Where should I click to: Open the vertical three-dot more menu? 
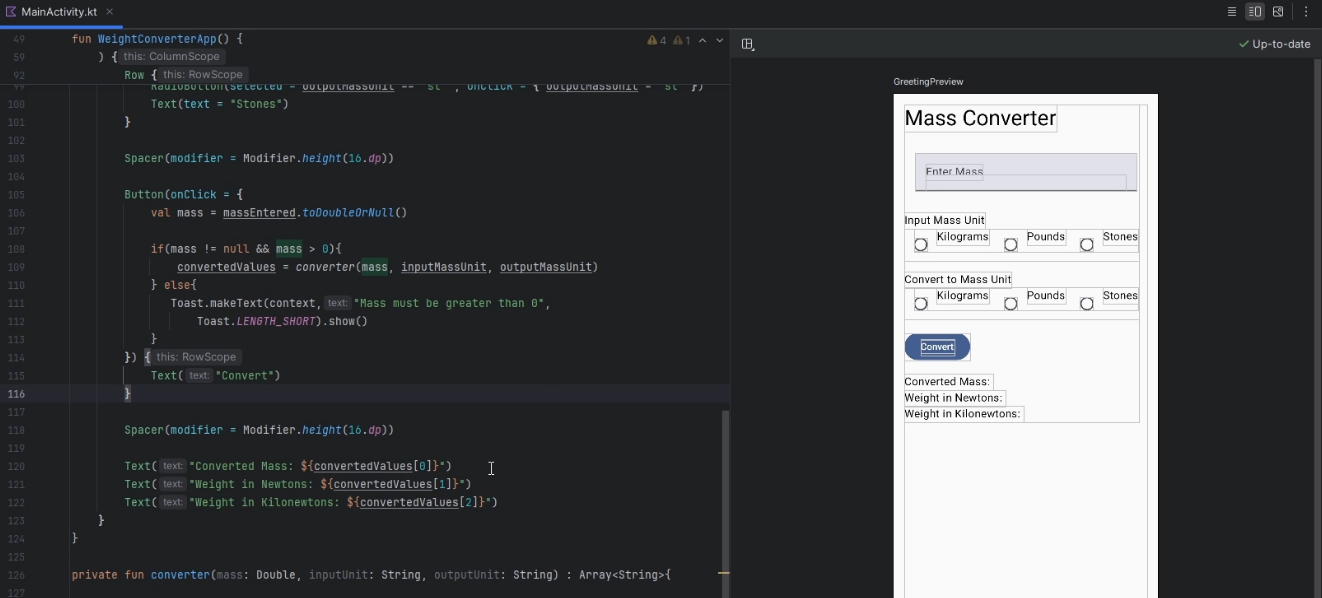click(1306, 12)
